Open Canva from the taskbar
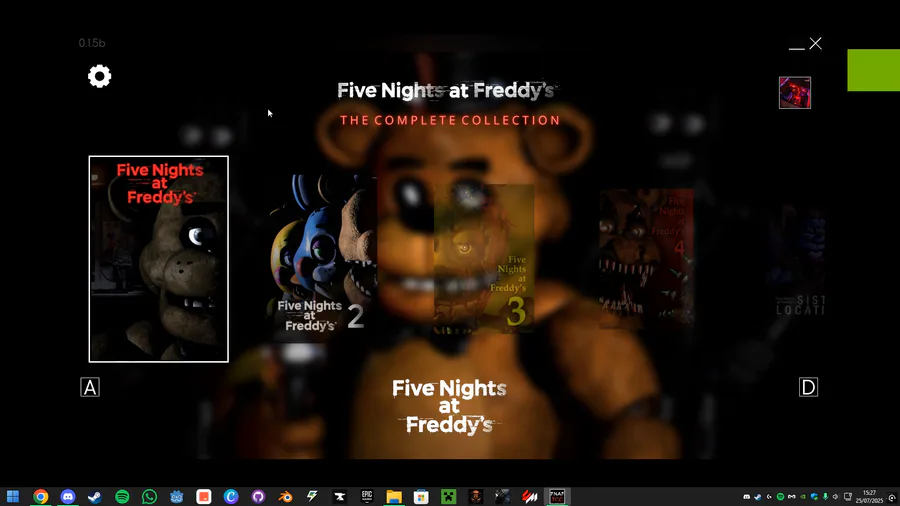This screenshot has width=900, height=506. [x=231, y=496]
